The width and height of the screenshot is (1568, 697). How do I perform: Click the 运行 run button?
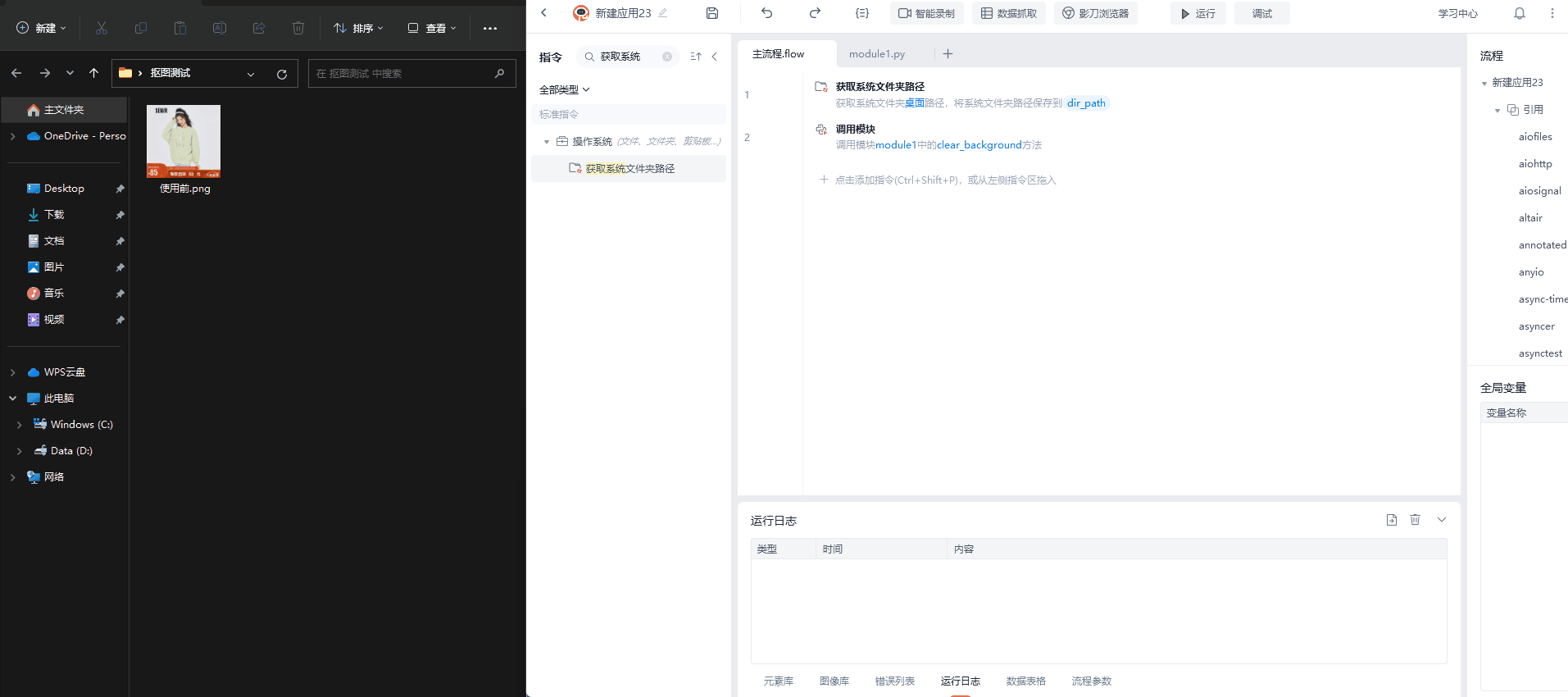pyautogui.click(x=1198, y=13)
